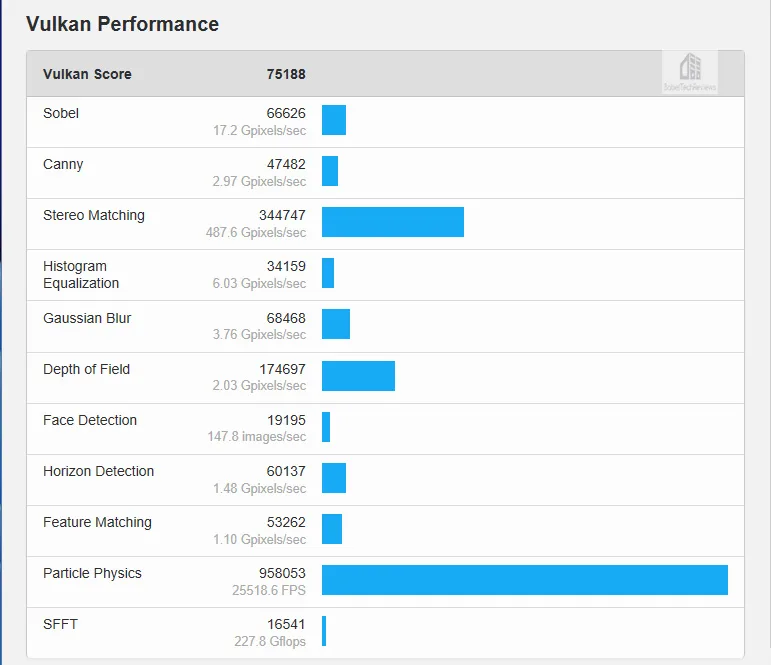Click the 147.8 images/sec value

[x=257, y=437]
